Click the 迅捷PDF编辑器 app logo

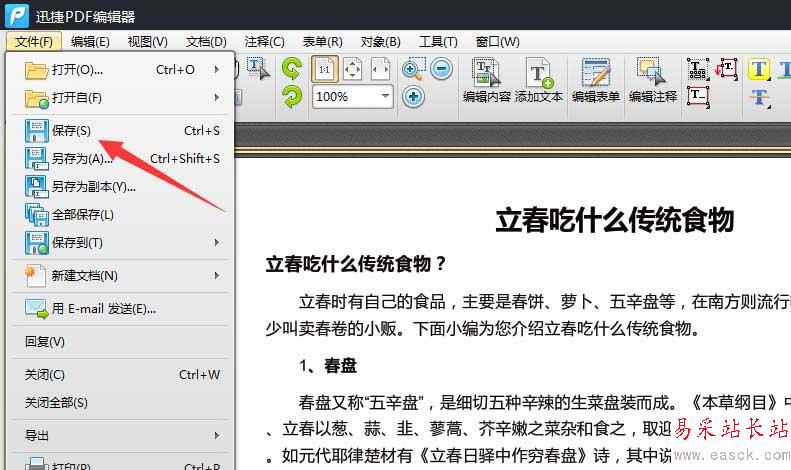(17, 16)
